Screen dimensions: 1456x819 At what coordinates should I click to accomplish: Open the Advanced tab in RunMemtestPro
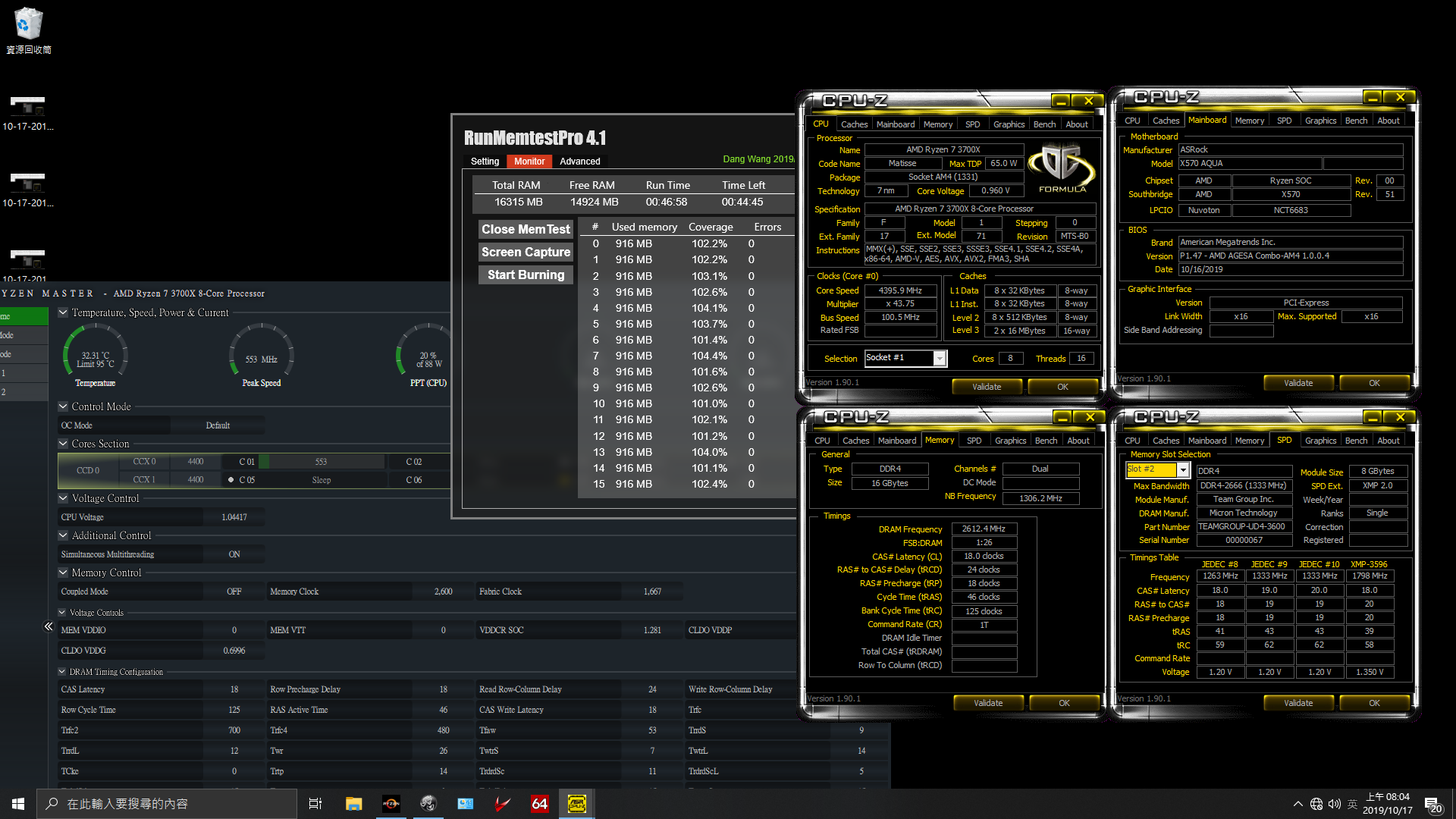point(580,162)
